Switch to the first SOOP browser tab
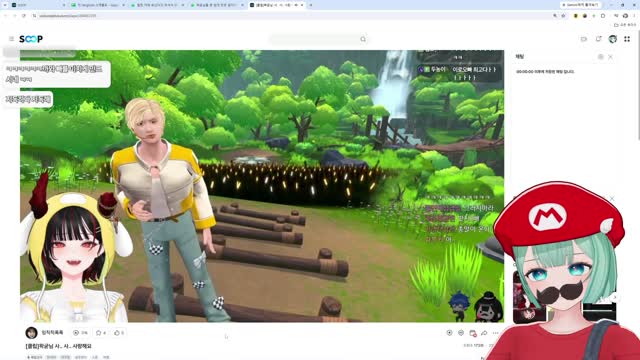The image size is (640, 360). (38, 5)
